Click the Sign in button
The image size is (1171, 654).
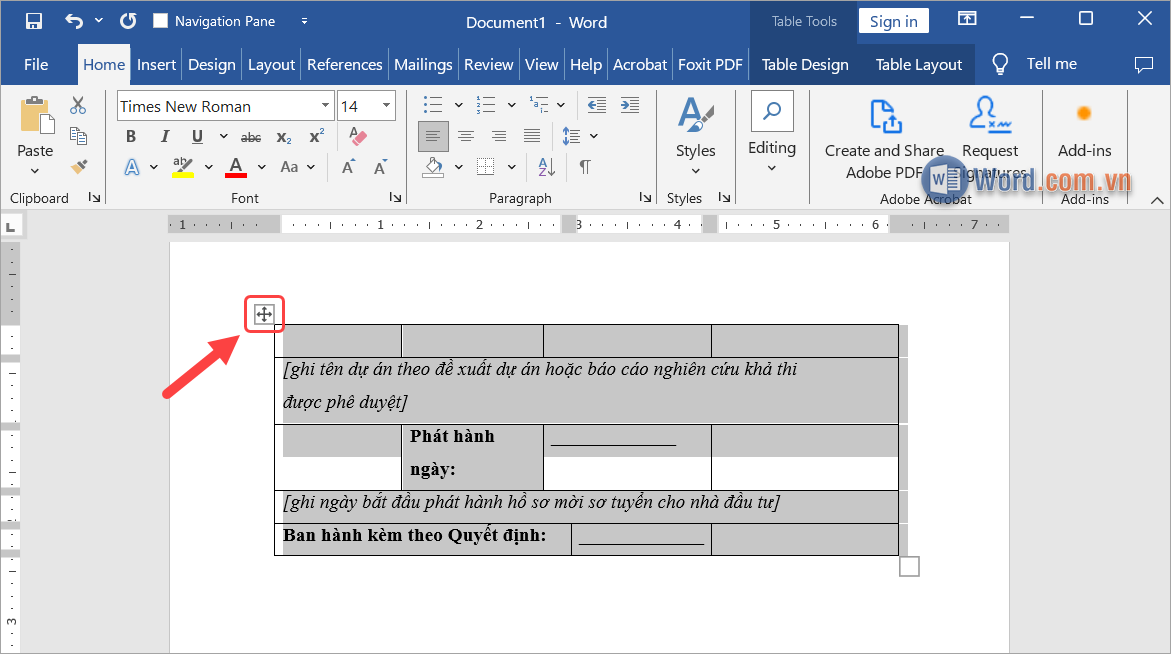pos(893,21)
